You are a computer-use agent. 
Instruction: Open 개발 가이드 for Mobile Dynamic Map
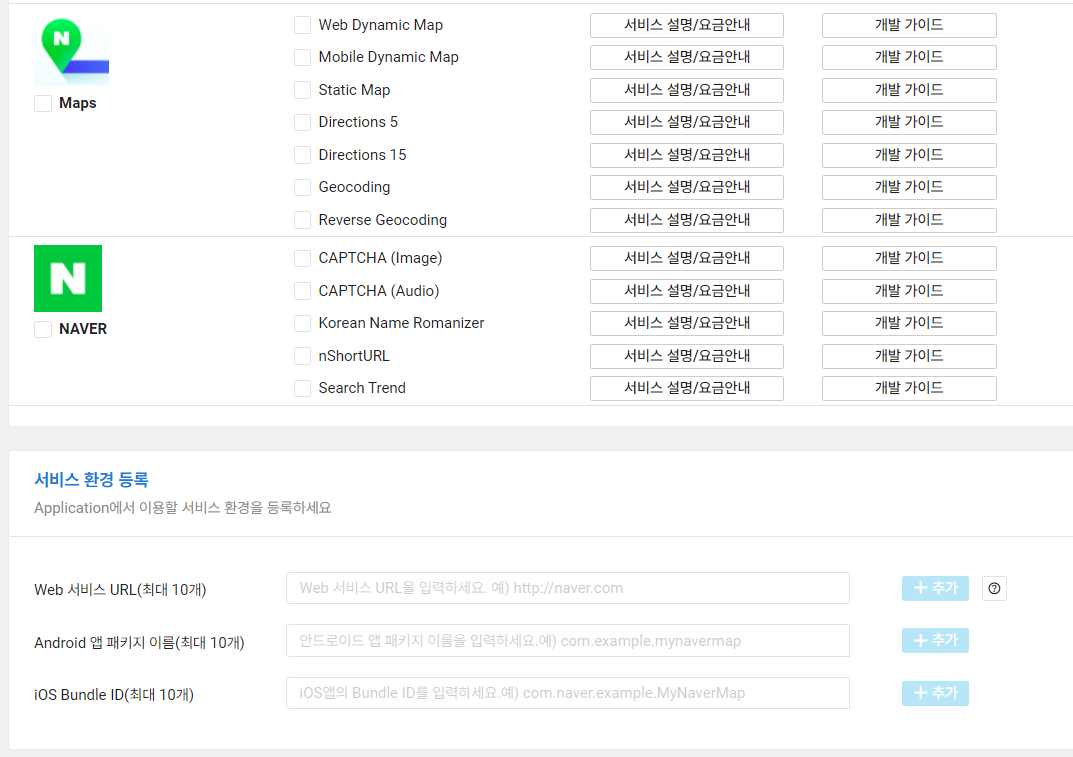[909, 57]
